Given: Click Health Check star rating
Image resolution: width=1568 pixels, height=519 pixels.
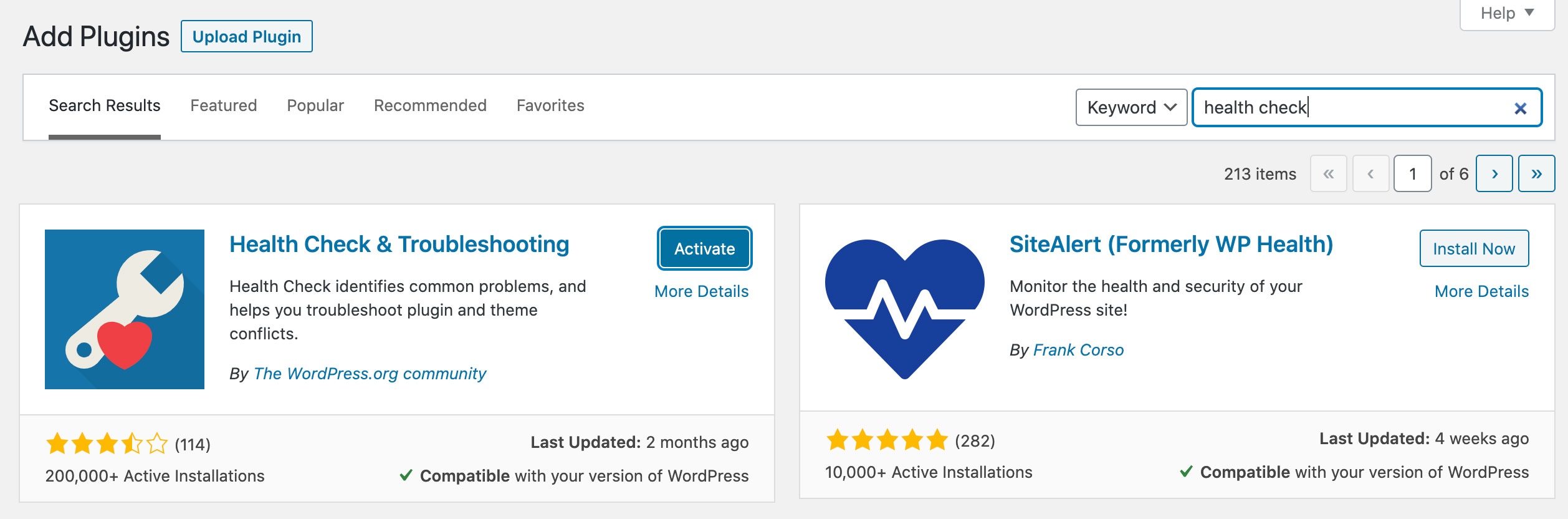Looking at the screenshot, I should [x=107, y=444].
